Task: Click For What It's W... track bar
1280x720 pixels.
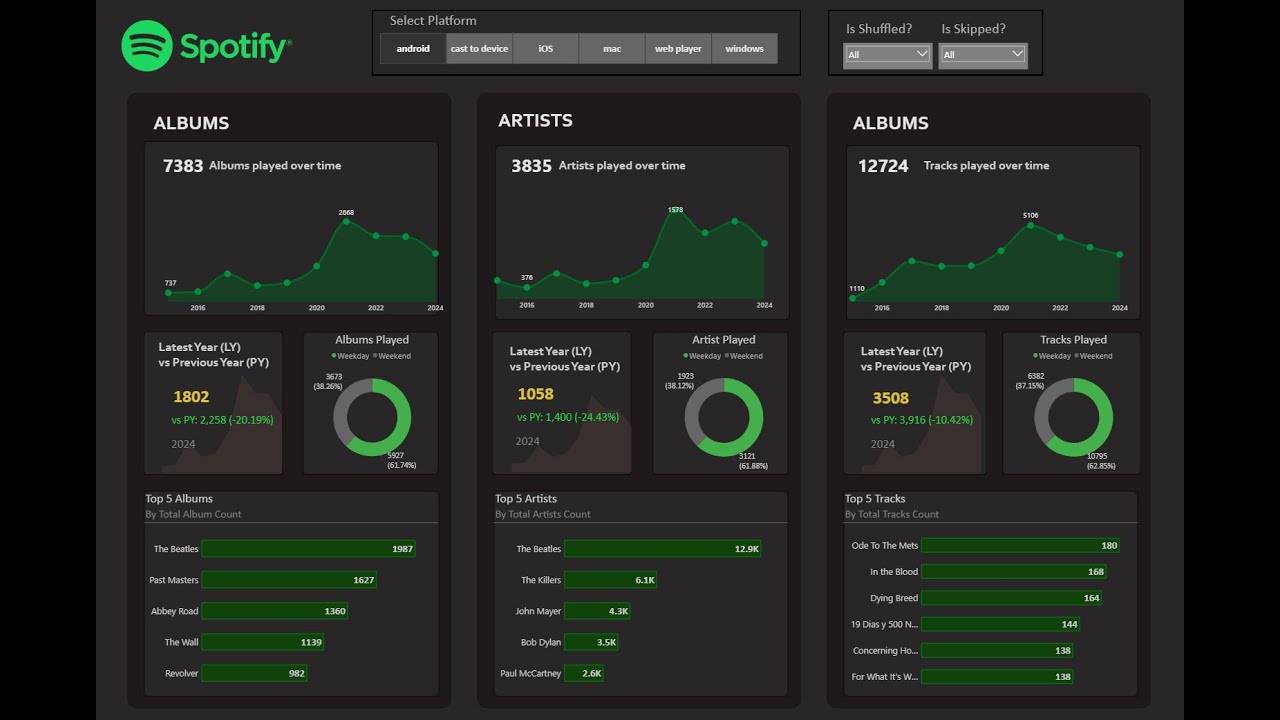Action: pyautogui.click(x=997, y=676)
